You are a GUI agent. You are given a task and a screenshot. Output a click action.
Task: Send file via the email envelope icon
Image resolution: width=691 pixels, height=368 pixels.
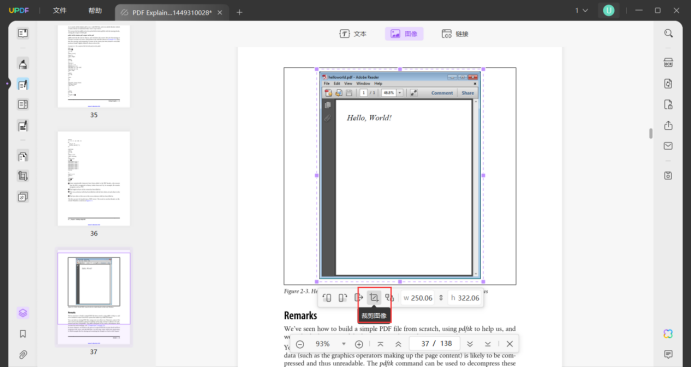(x=669, y=146)
